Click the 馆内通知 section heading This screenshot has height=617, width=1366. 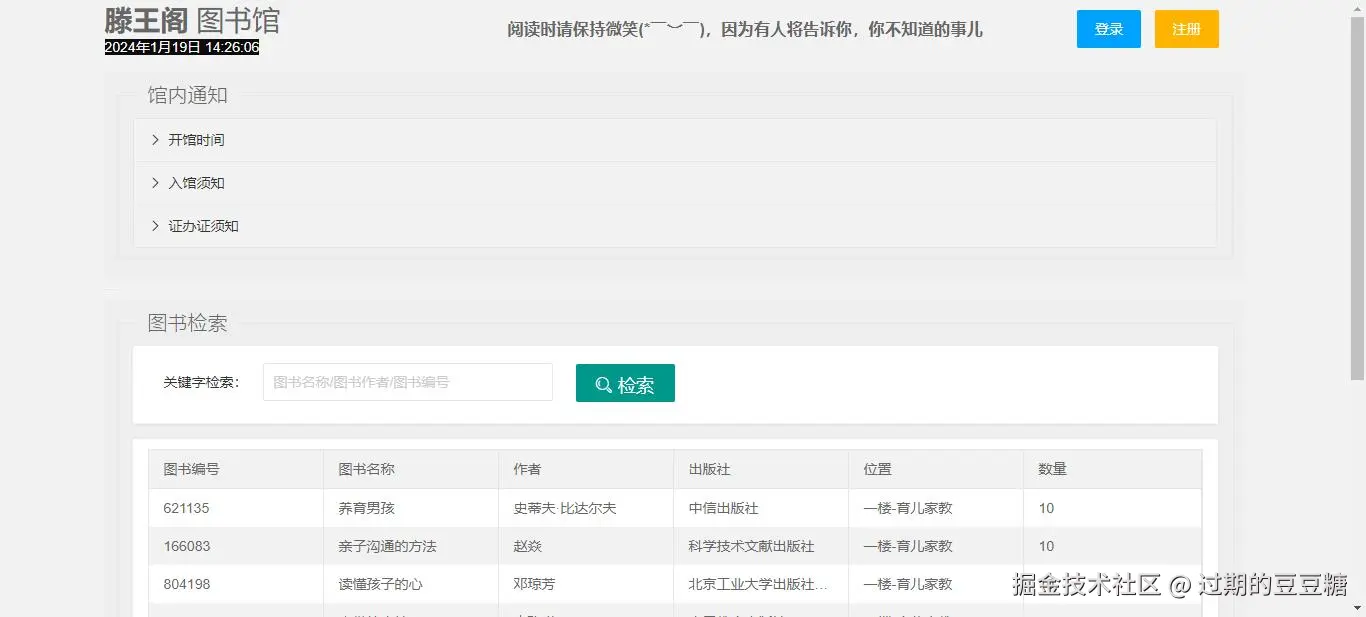click(188, 95)
